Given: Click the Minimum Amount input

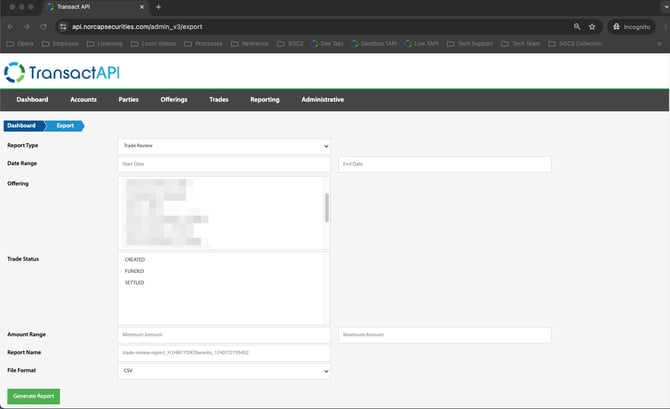Looking at the screenshot, I should tap(224, 335).
